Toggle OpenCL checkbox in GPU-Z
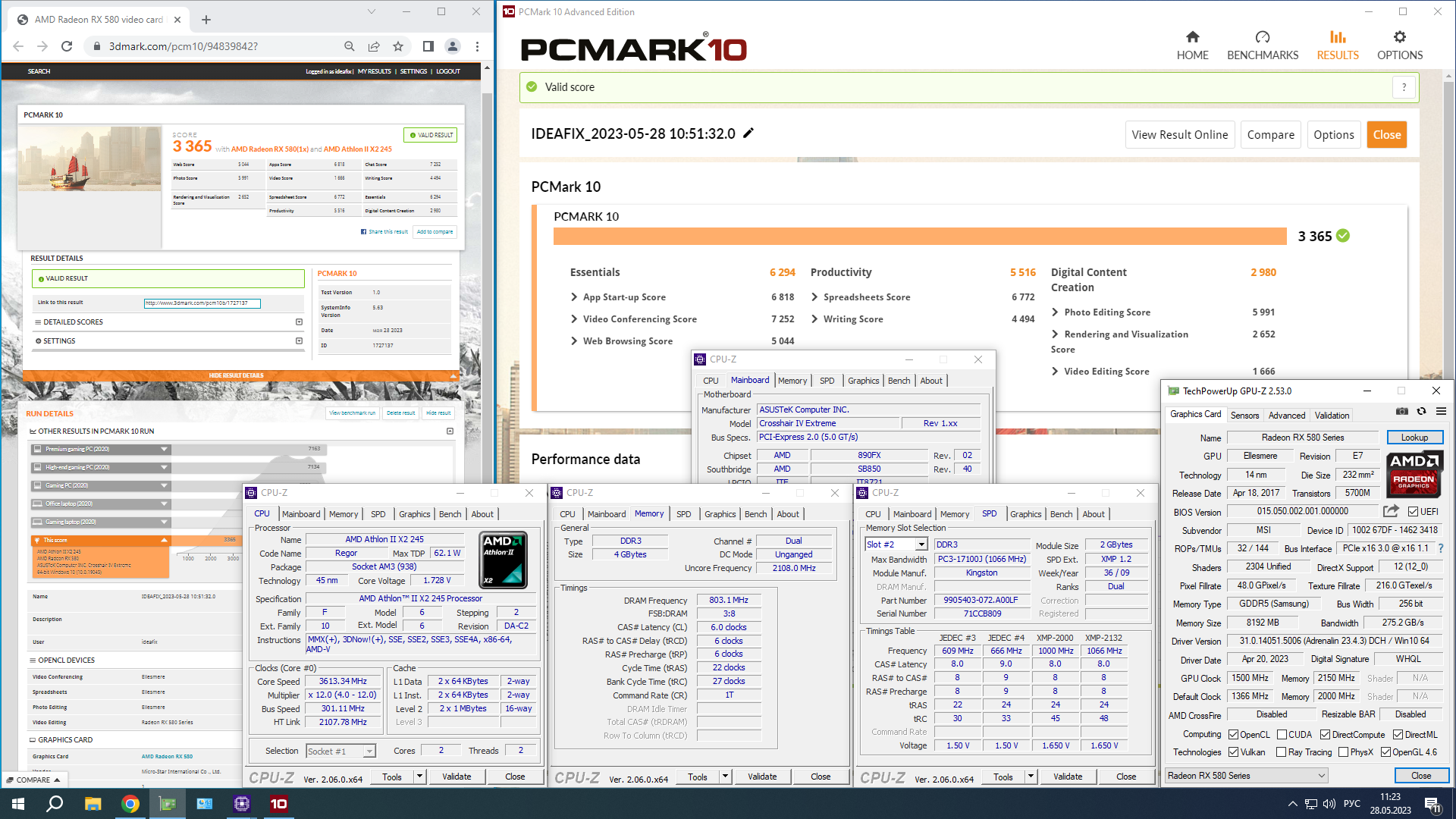1456x819 pixels. 1233,735
